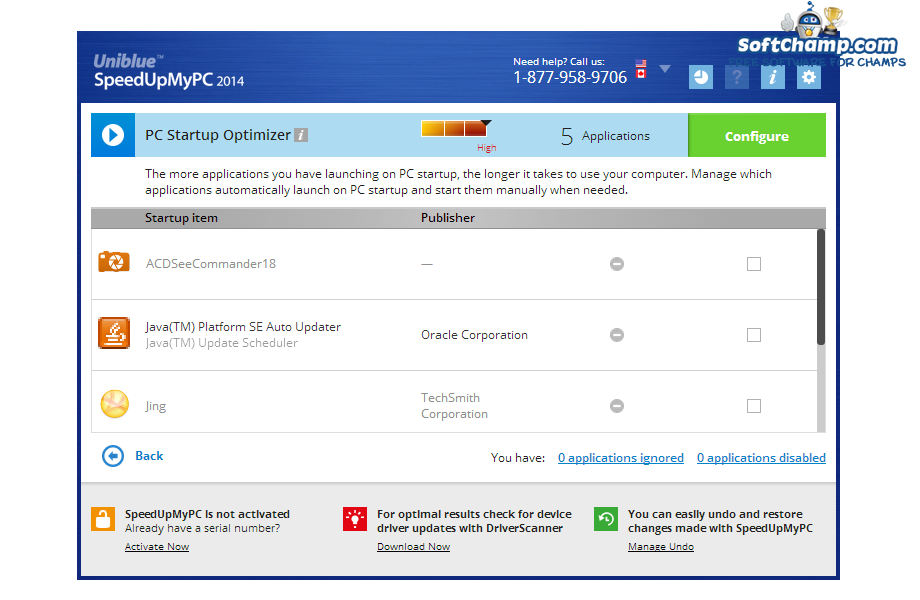Open the about info icon in header
Viewport: 920px width, 600px height.
coord(773,77)
